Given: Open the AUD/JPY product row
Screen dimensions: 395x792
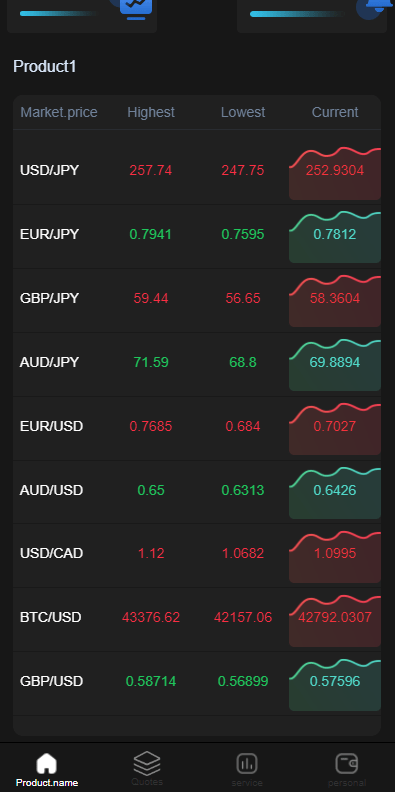Looking at the screenshot, I should click(197, 364).
